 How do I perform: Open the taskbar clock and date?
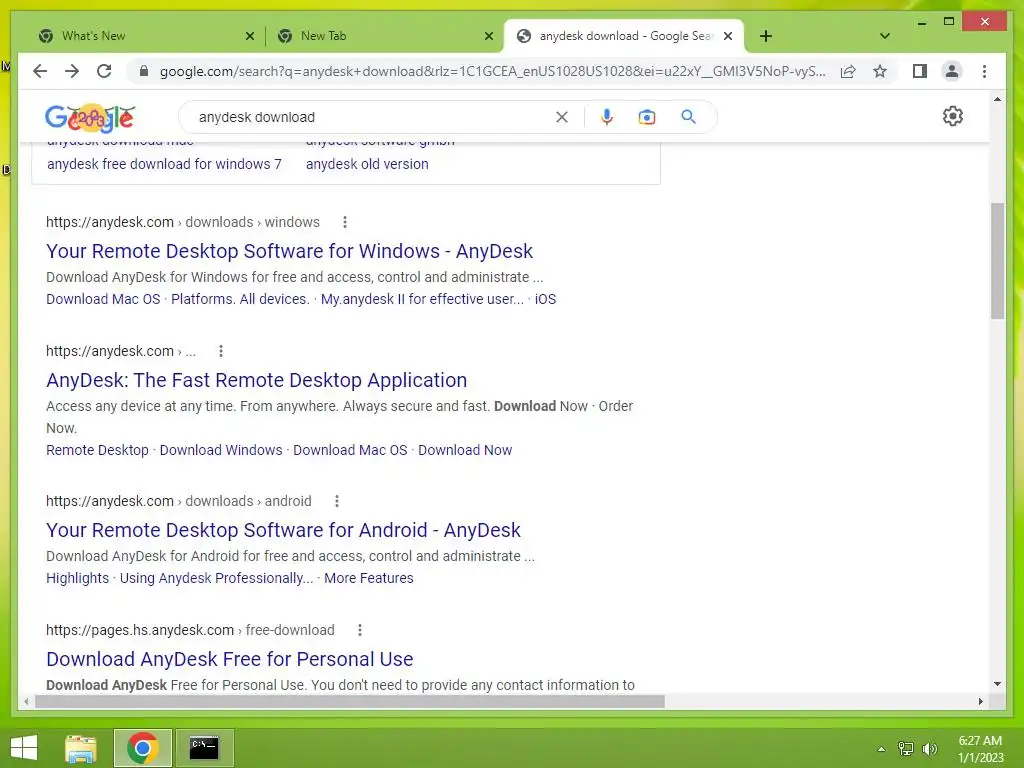coord(980,749)
